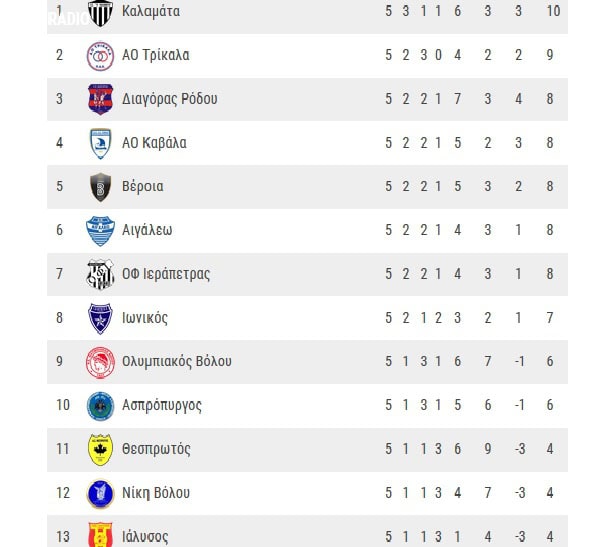Click the rank number 8 for Ιωνικός
Image resolution: width=590 pixels, height=547 pixels.
pos(59,318)
